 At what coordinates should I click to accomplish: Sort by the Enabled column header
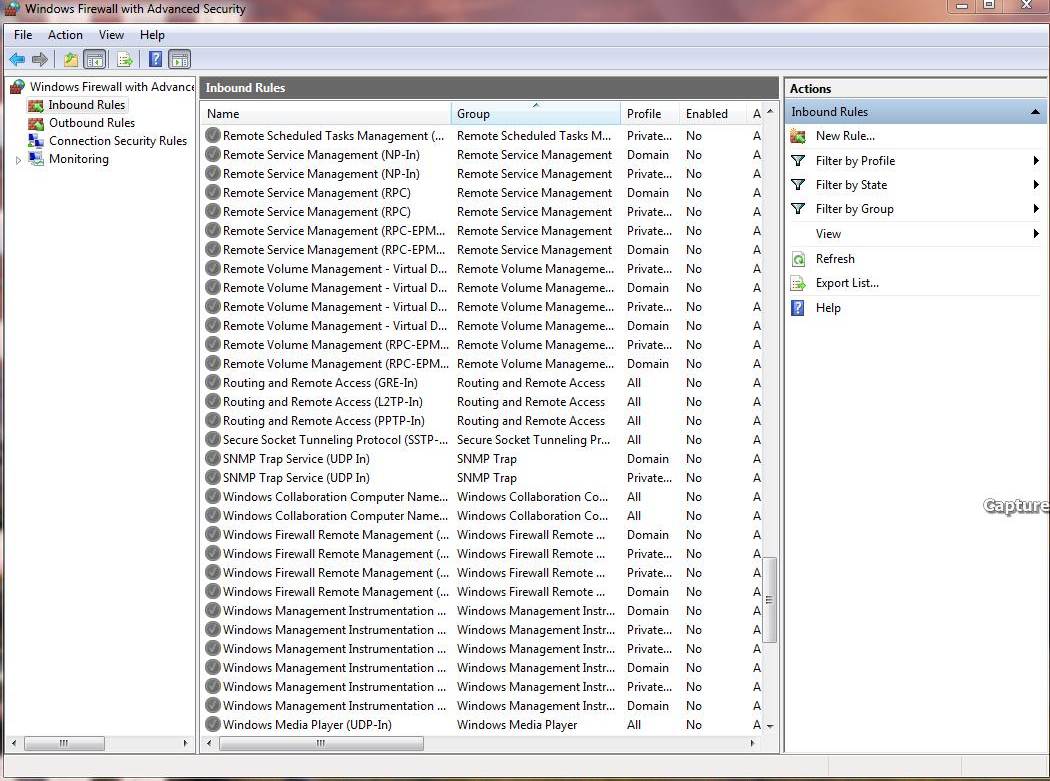pyautogui.click(x=712, y=114)
